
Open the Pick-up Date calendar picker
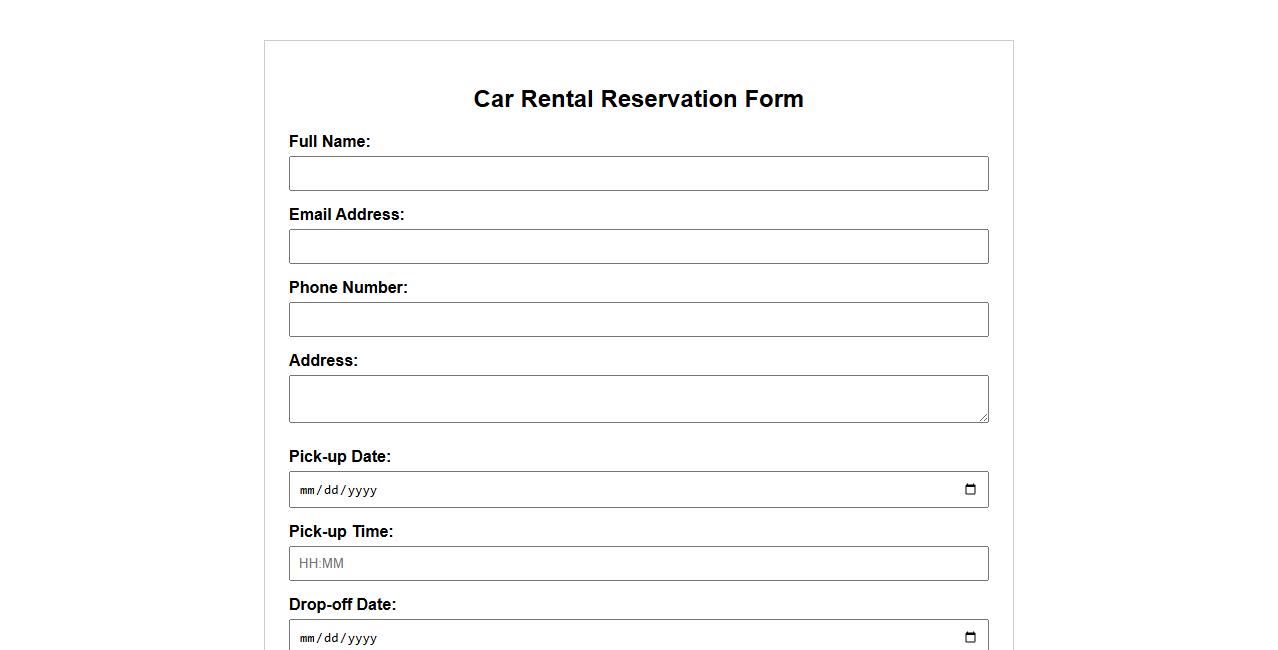pyautogui.click(x=968, y=489)
